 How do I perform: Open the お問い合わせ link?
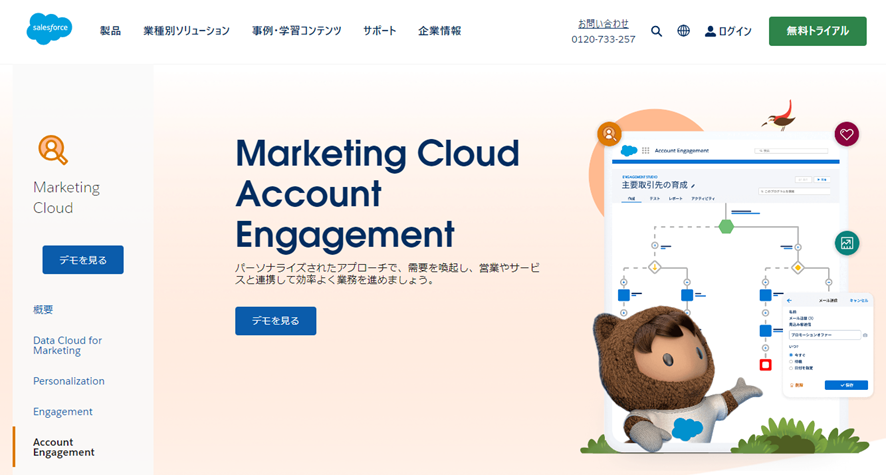click(603, 24)
